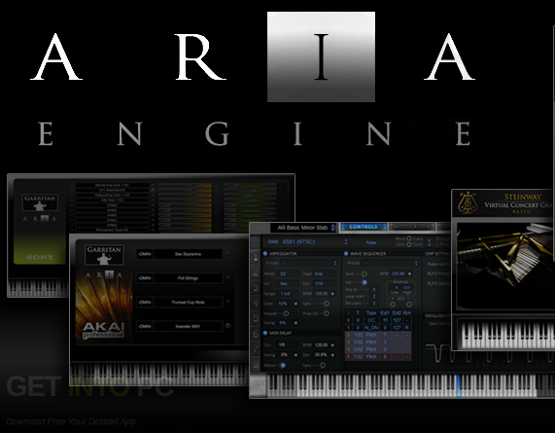The image size is (555, 433).
Task: Select slot tab 4 in chipsounds sidebar
Action: tap(255, 303)
